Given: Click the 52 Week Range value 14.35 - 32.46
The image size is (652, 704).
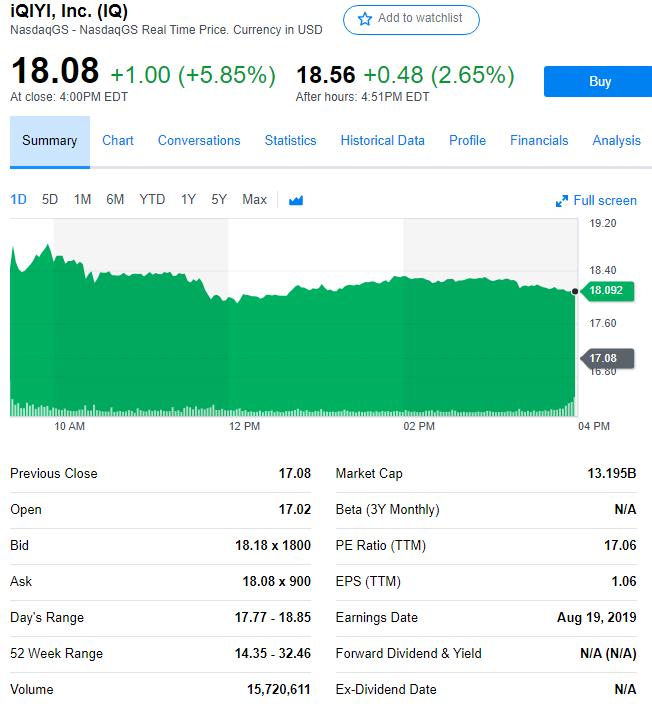Looking at the screenshot, I should [273, 653].
